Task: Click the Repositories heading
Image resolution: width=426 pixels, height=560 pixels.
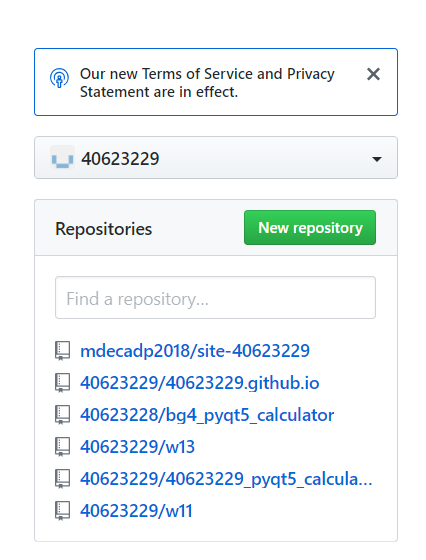Action: (104, 229)
